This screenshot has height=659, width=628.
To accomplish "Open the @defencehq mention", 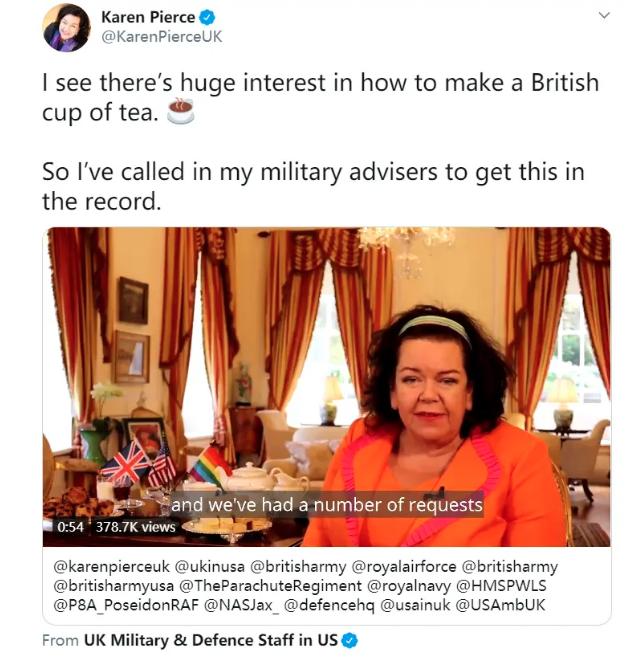I will tap(329, 605).
